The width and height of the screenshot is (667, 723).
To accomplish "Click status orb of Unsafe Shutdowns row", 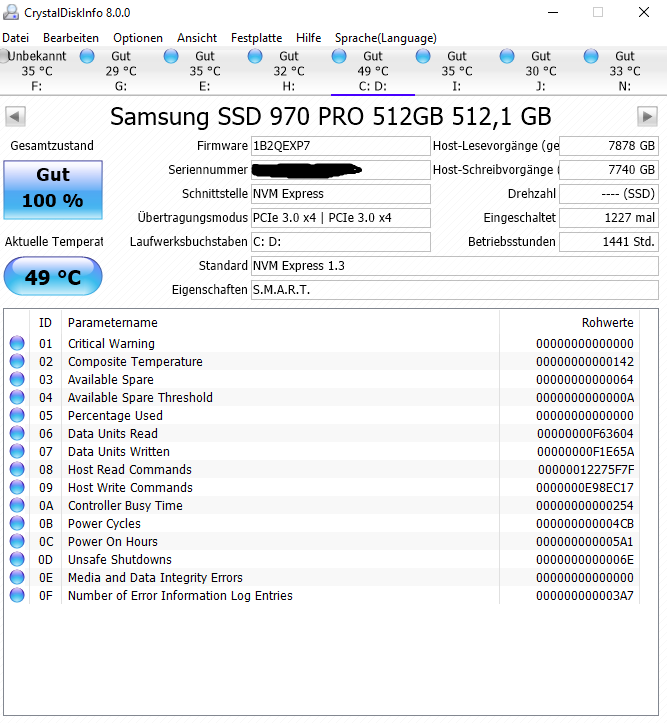I will coord(17,559).
